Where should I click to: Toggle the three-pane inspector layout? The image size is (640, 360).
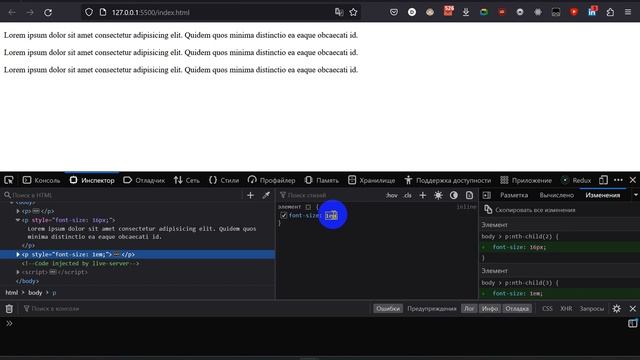487,195
